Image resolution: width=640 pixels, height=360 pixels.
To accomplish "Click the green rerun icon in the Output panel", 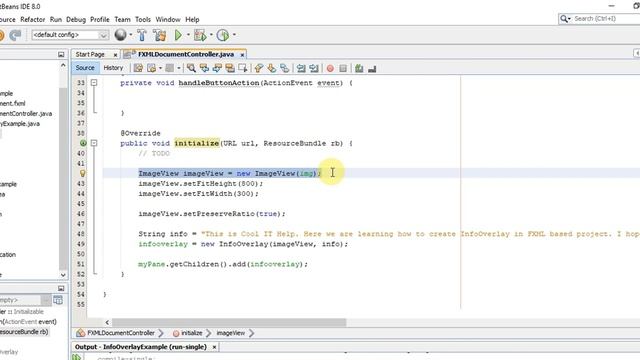I will click(77, 357).
